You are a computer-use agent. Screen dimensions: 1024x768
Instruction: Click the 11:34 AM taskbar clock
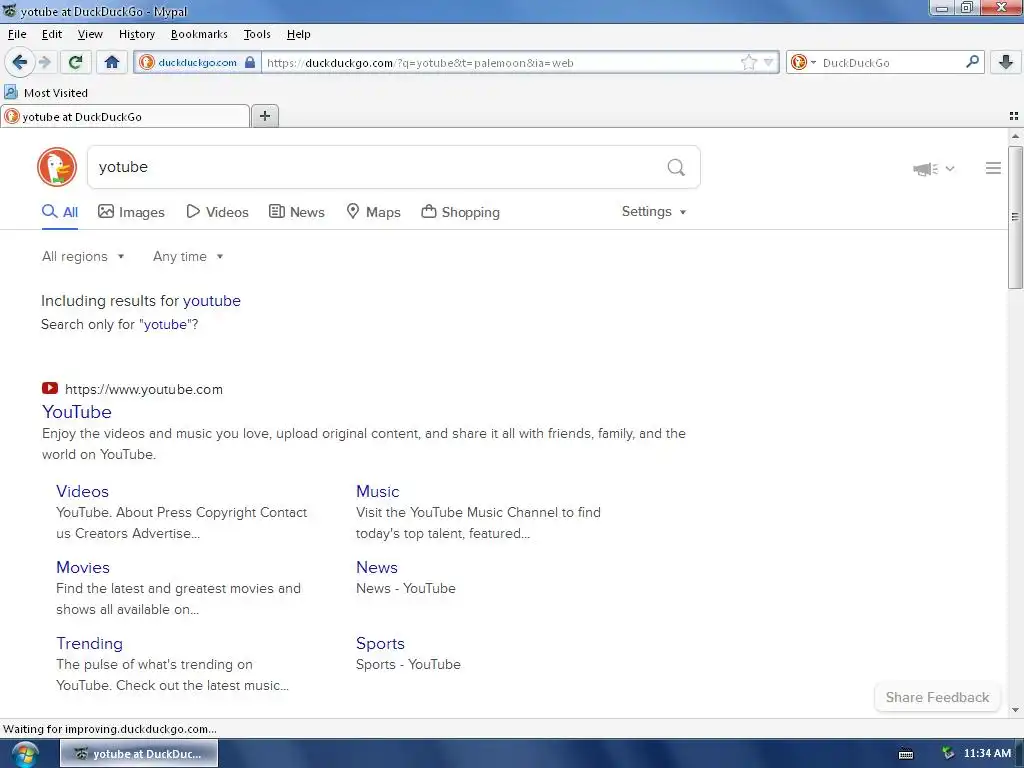pos(987,754)
